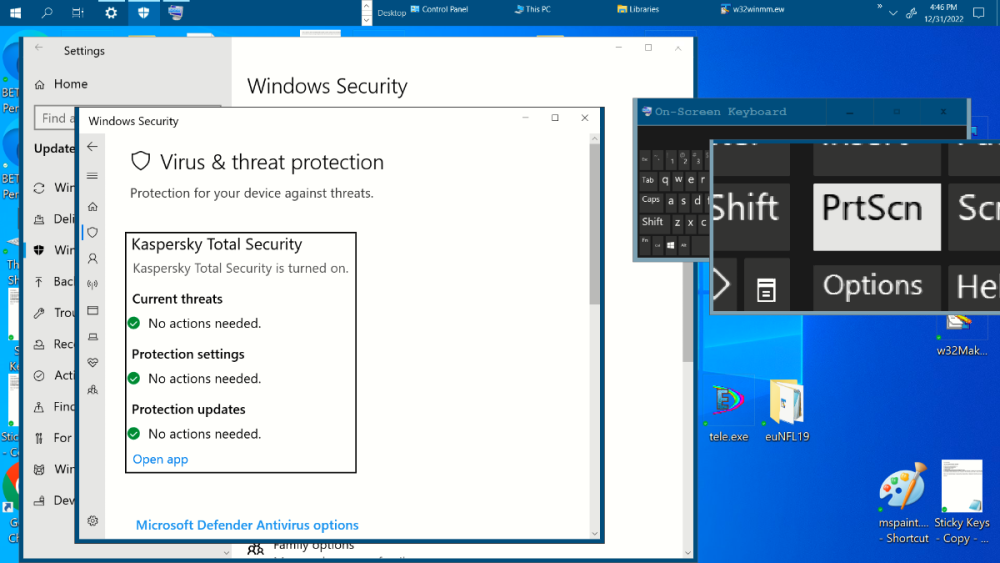Click the Settings window back arrow
The image size is (1000, 563).
coord(39,47)
